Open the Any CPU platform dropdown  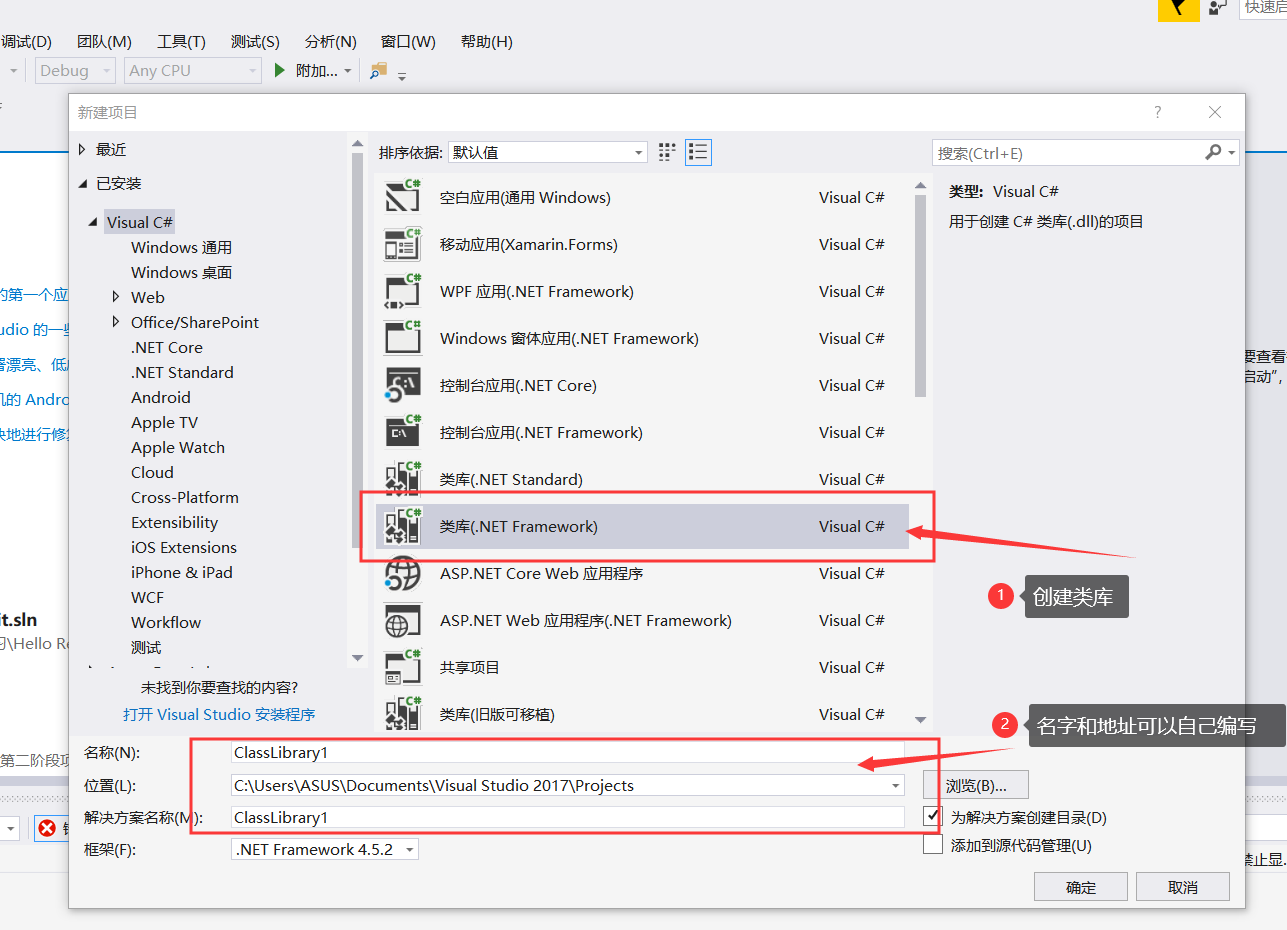tap(194, 70)
